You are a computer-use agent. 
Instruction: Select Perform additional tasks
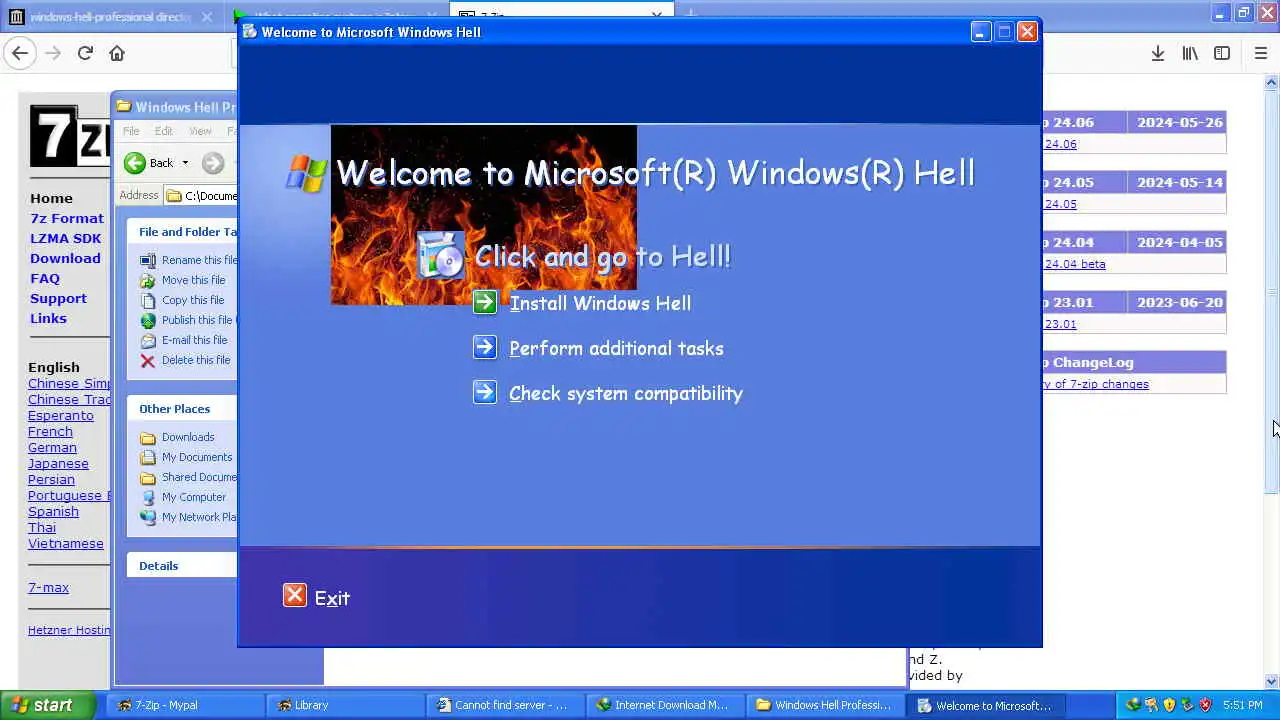pos(616,348)
